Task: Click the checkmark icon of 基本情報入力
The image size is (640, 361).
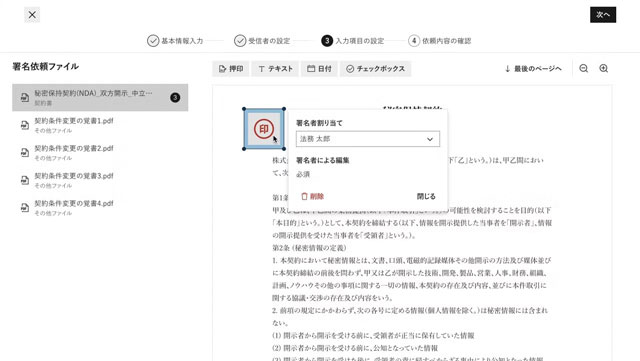Action: click(153, 41)
